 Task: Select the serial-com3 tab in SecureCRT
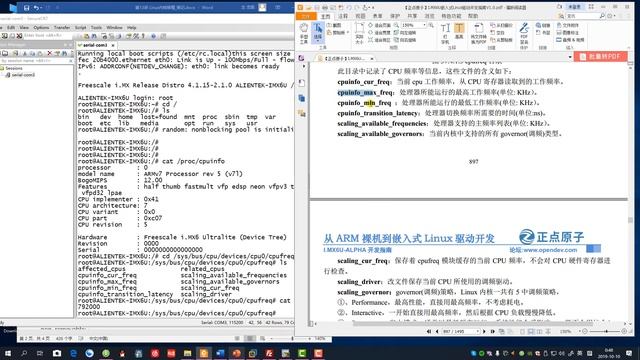point(96,45)
